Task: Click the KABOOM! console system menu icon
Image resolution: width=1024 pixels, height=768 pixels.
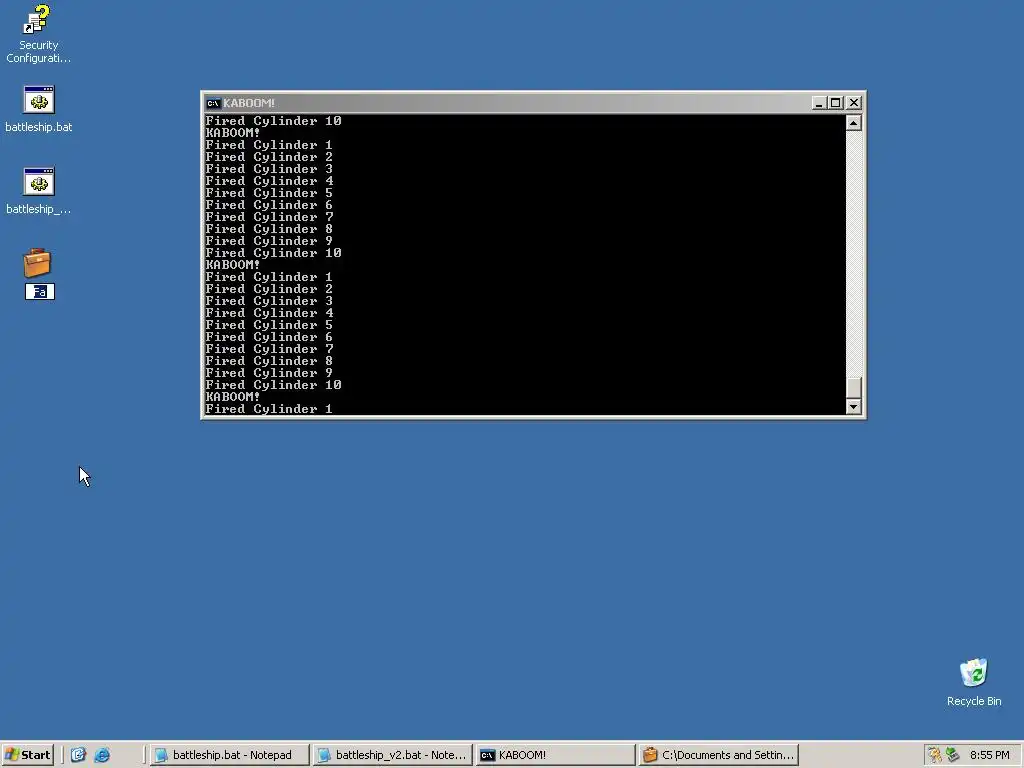Action: [x=213, y=103]
